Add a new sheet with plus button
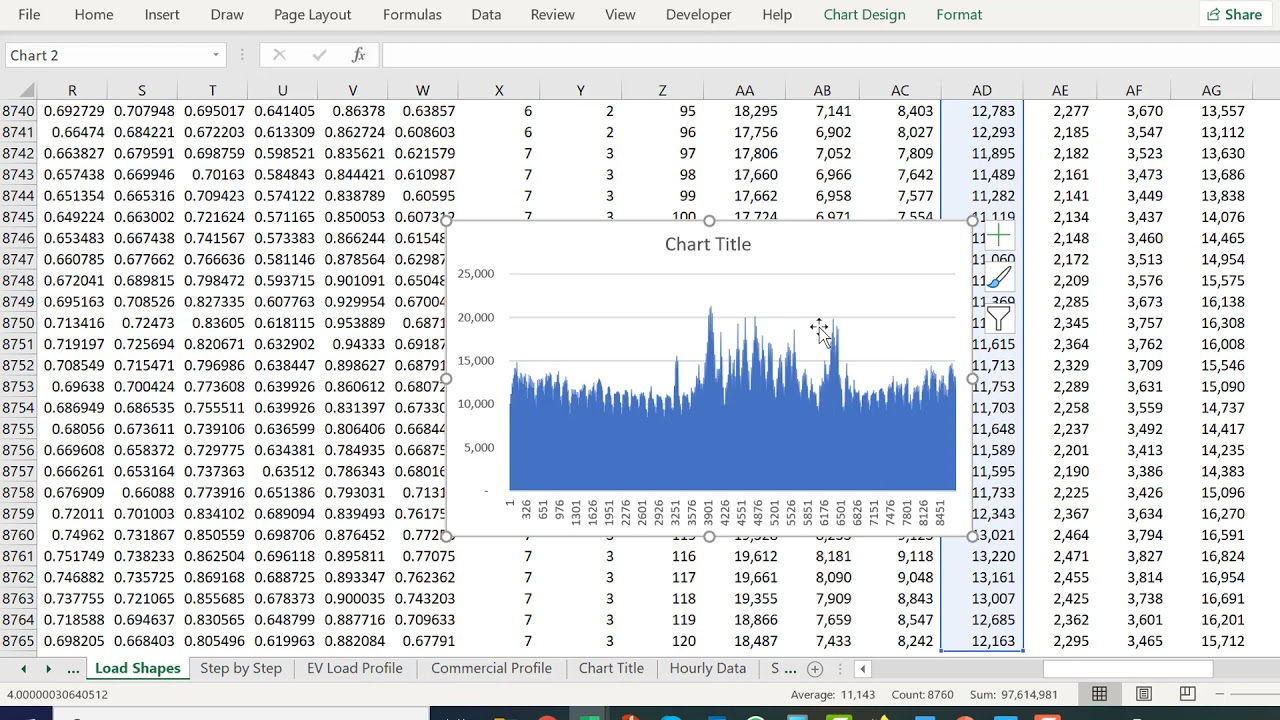Screen dimensions: 1280x720 point(815,669)
